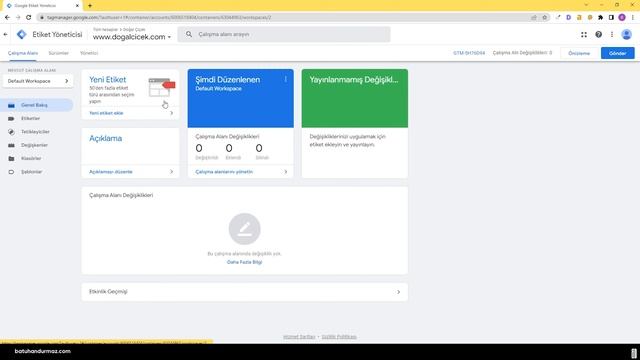Select the Google Etiket Yöneticisi browser tab

point(41,6)
